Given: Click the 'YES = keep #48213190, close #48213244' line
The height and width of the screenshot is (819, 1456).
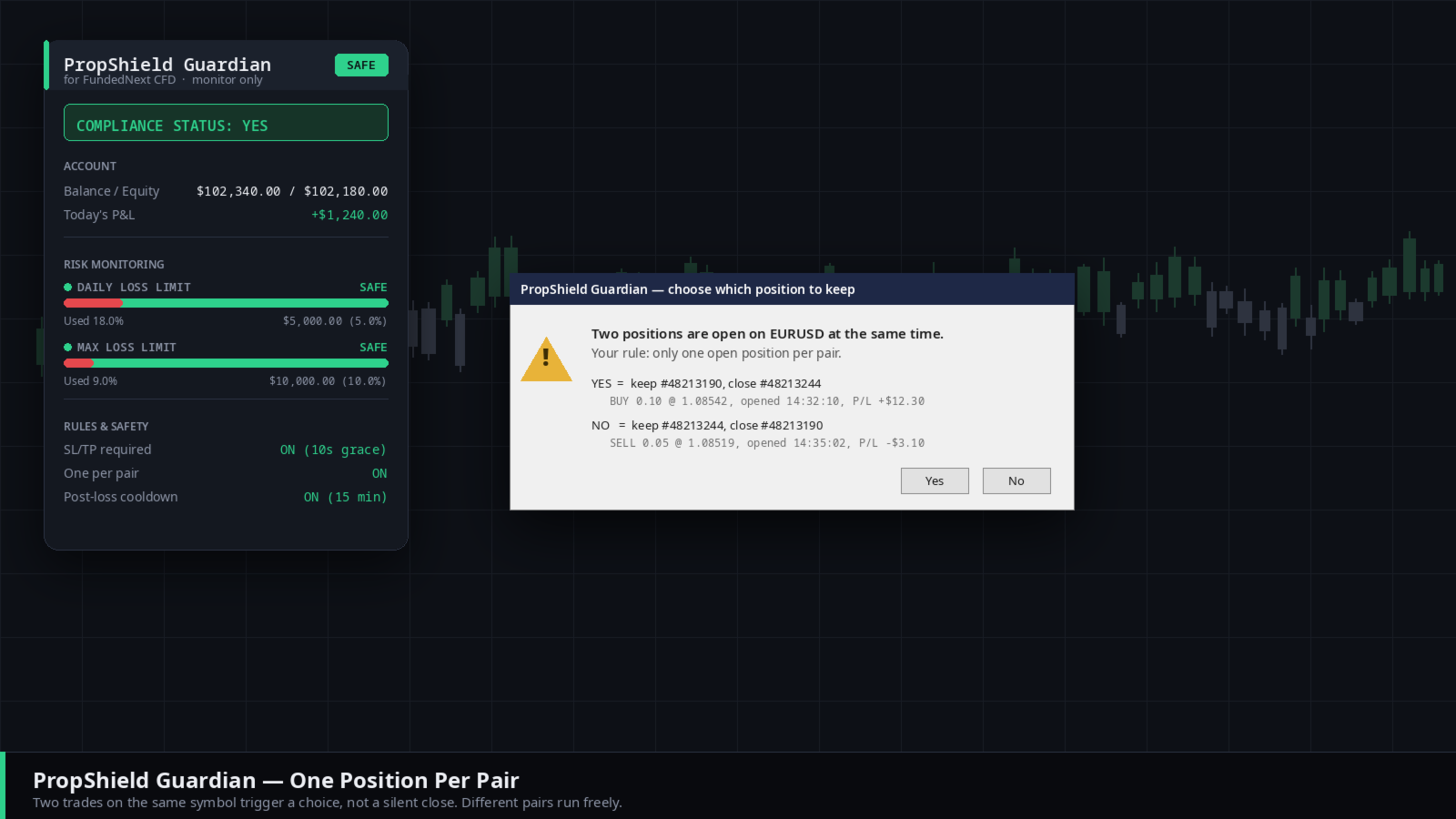Looking at the screenshot, I should 706,384.
